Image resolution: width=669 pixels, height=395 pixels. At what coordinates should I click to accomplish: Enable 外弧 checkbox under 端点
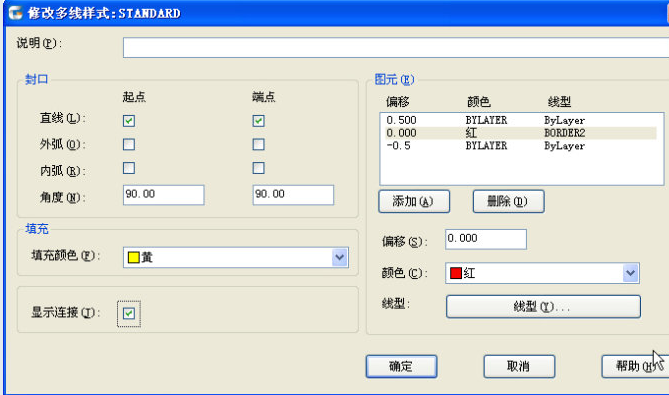(259, 144)
